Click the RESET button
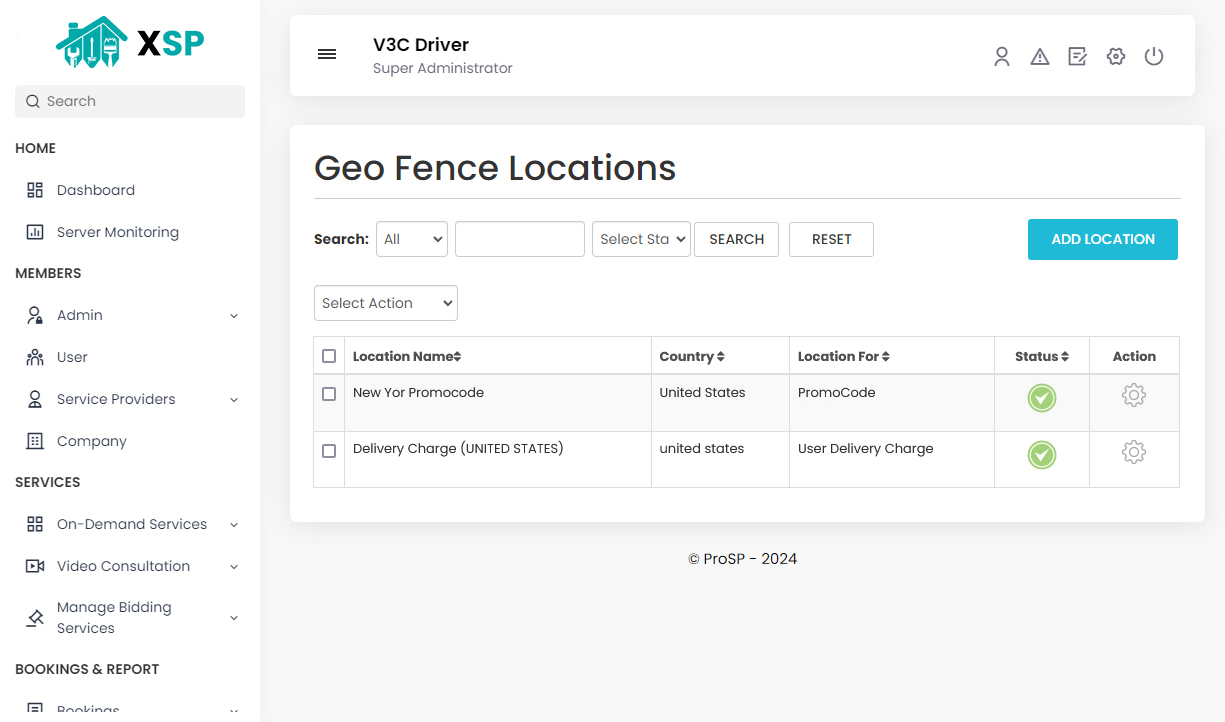The image size is (1225, 722). (831, 239)
